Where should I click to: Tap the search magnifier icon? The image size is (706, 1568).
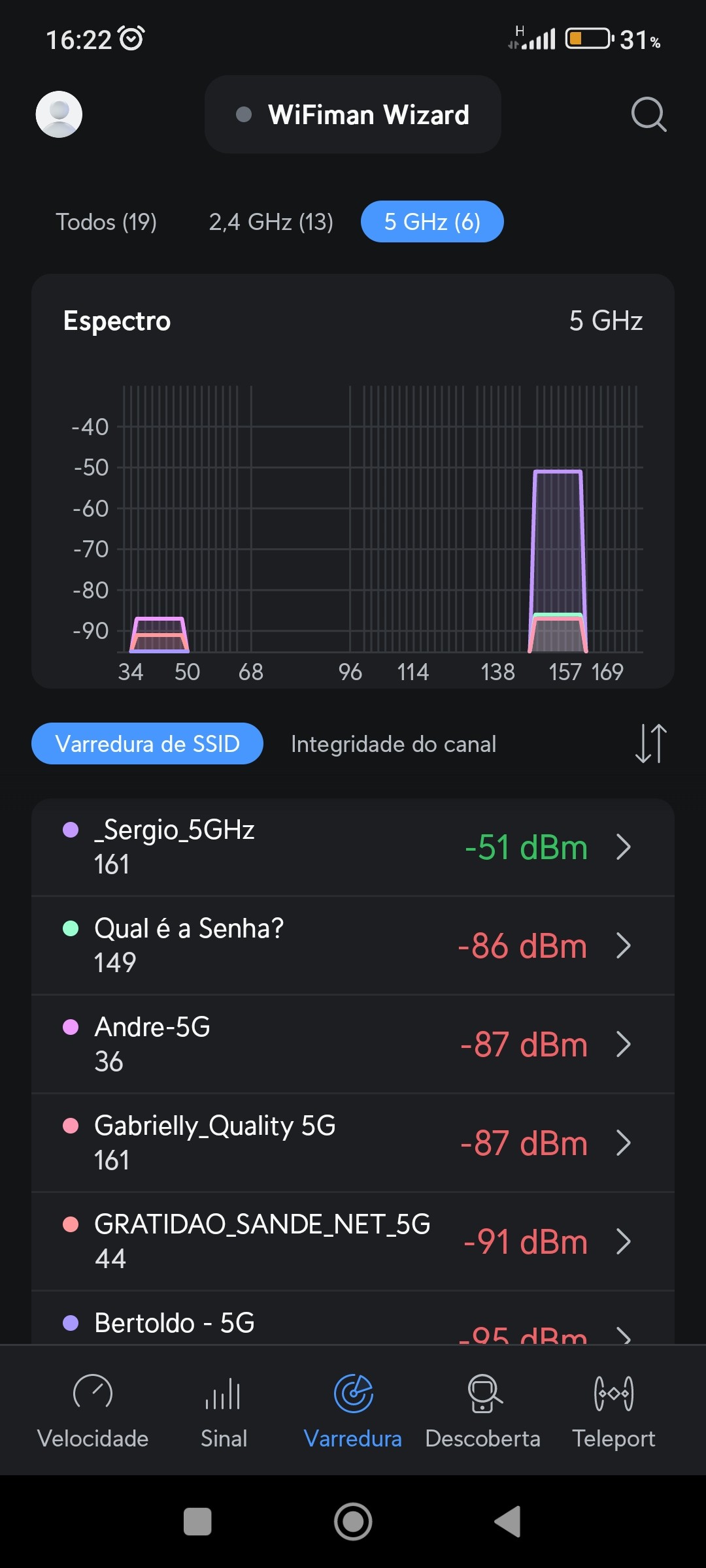(x=648, y=114)
